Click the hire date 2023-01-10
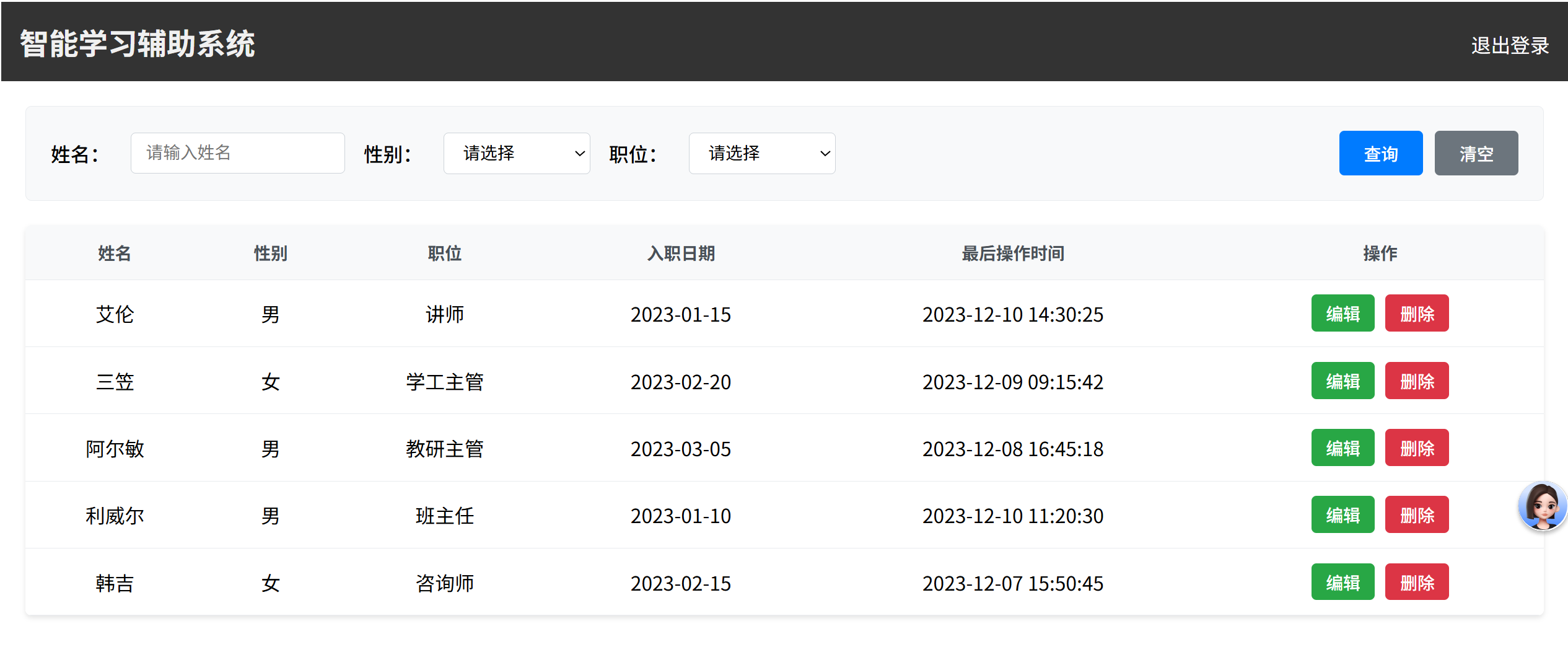The width and height of the screenshot is (1568, 652). (681, 516)
